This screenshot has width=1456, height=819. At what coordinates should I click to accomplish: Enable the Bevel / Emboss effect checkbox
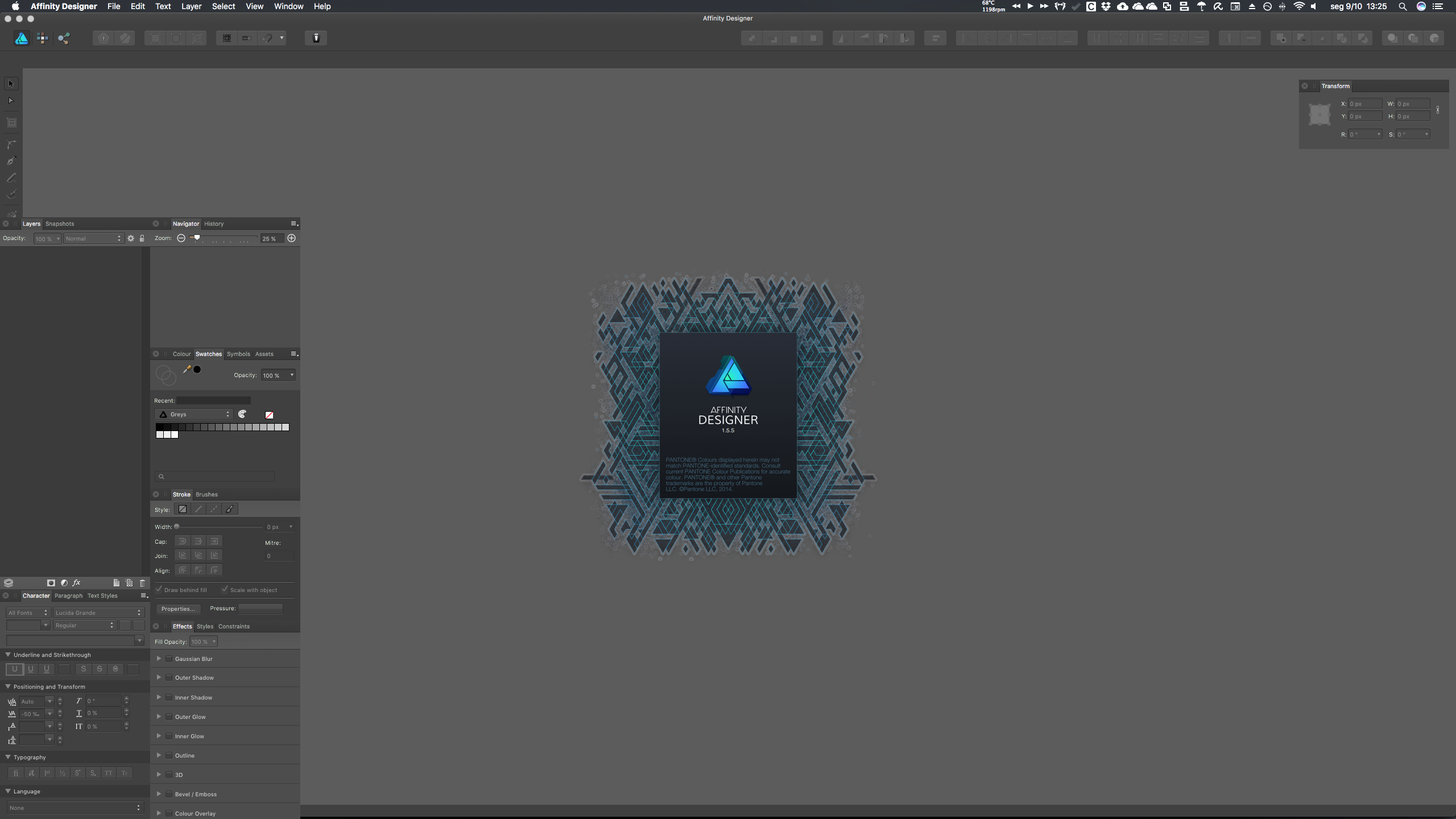(169, 794)
